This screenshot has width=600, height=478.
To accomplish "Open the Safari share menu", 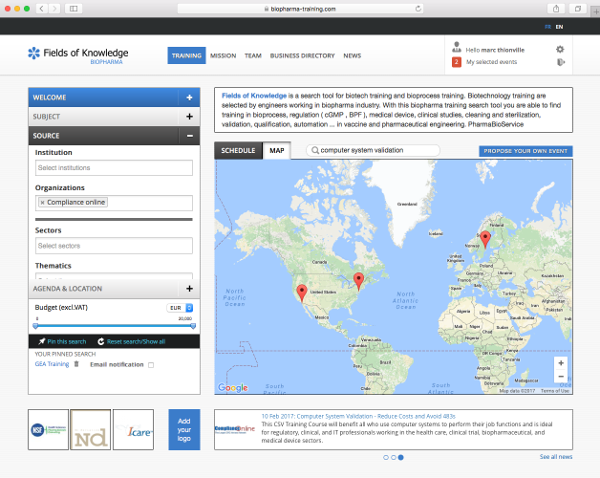I will [556, 8].
